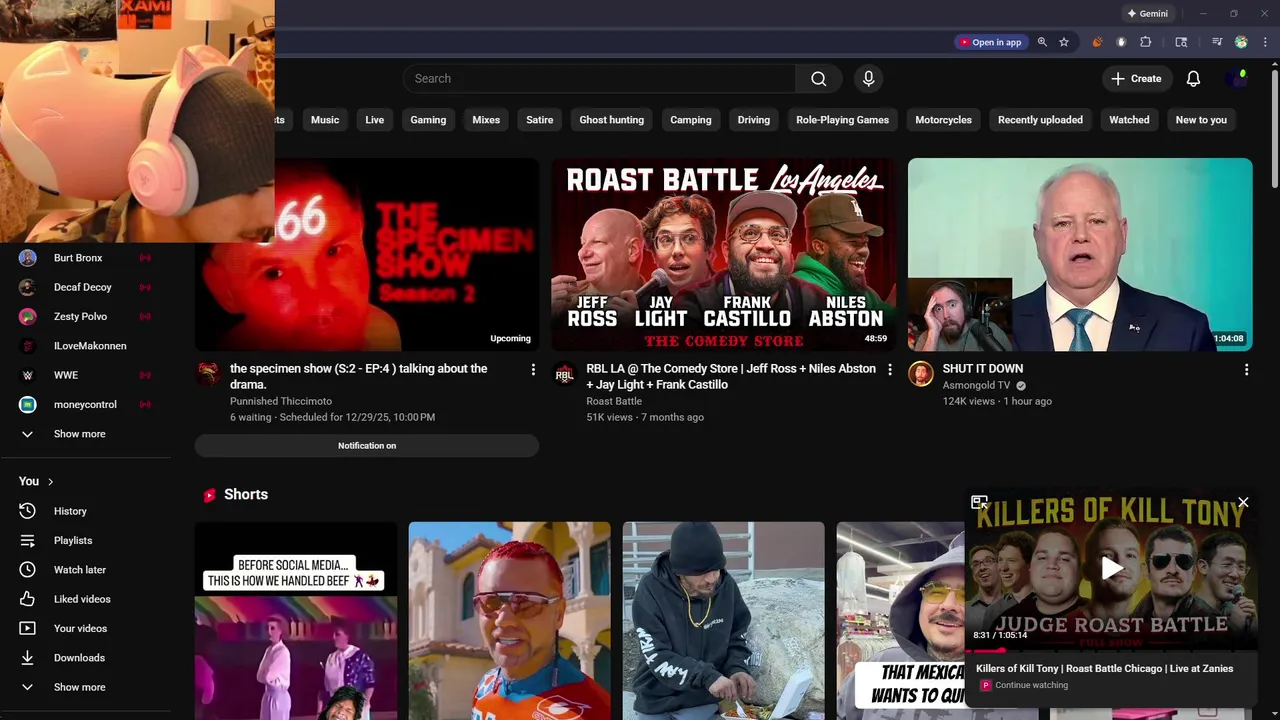Open Punished Thiccimoto channel avatar
This screenshot has width=1280, height=720.
click(x=208, y=375)
